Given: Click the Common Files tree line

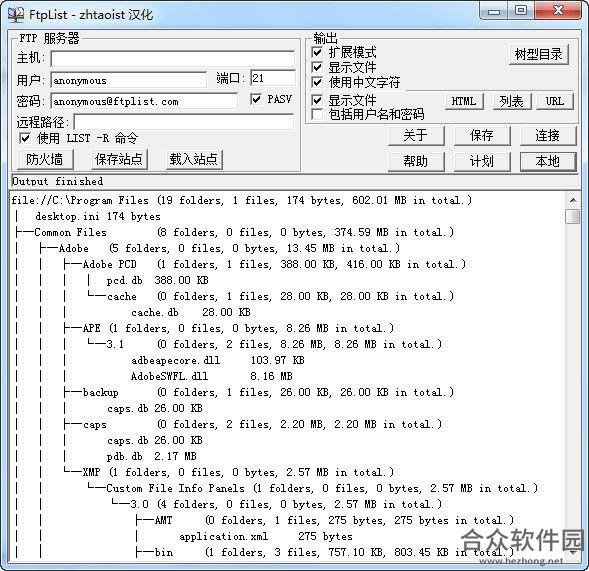Looking at the screenshot, I should point(244,232).
